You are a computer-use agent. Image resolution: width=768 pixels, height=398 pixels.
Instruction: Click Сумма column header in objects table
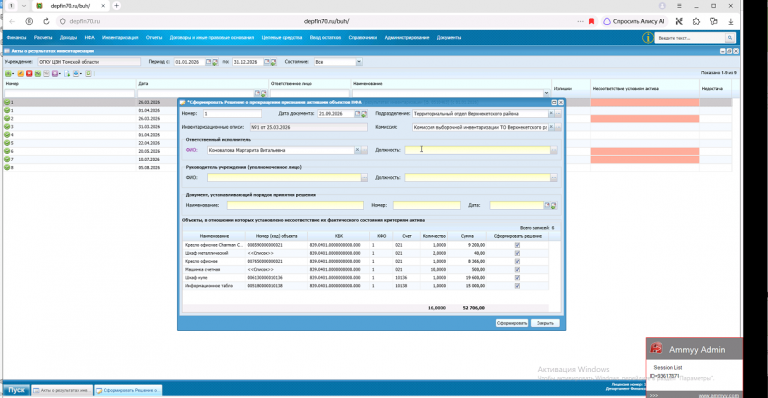click(x=467, y=236)
